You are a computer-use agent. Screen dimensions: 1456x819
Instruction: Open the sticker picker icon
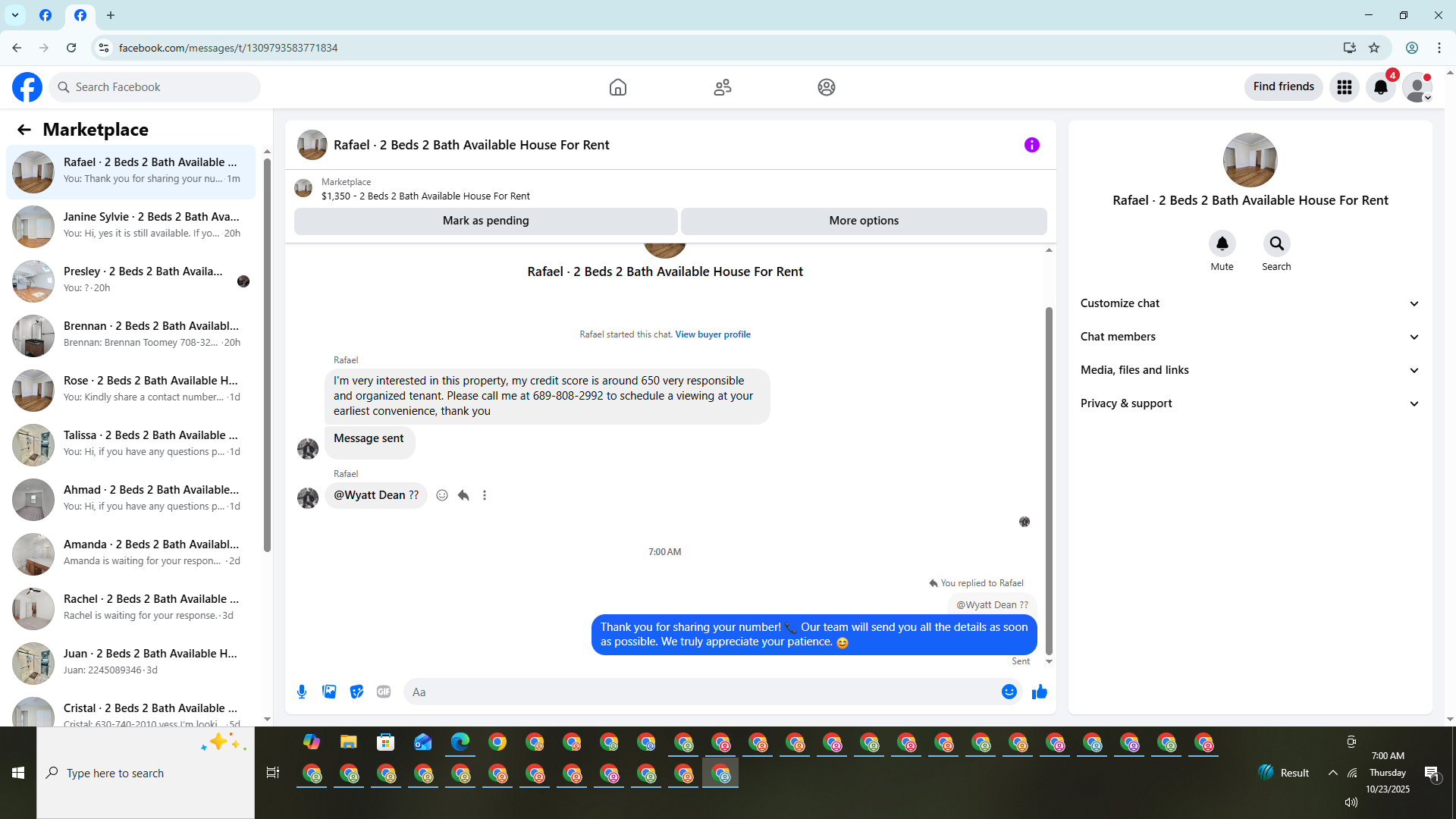click(356, 692)
